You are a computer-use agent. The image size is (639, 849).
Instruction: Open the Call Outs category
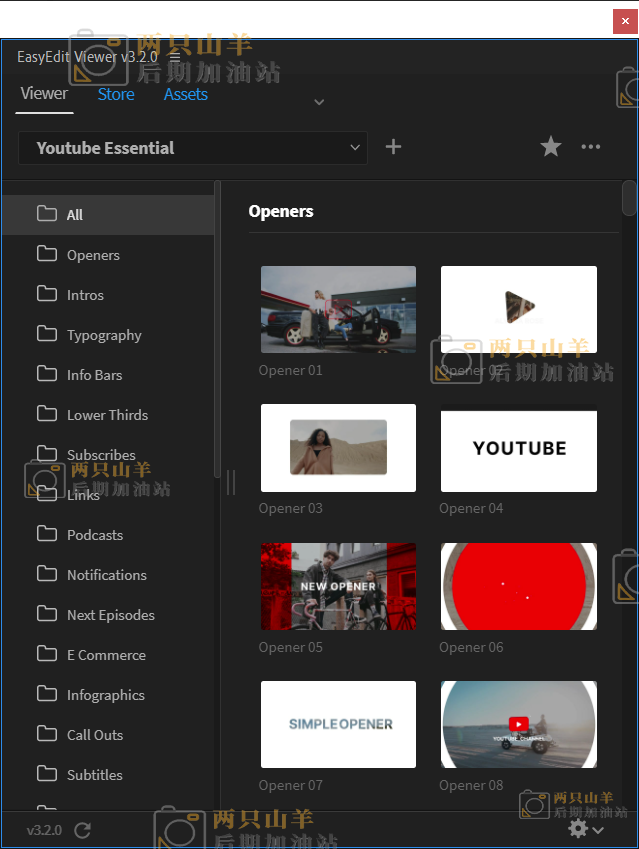[95, 735]
